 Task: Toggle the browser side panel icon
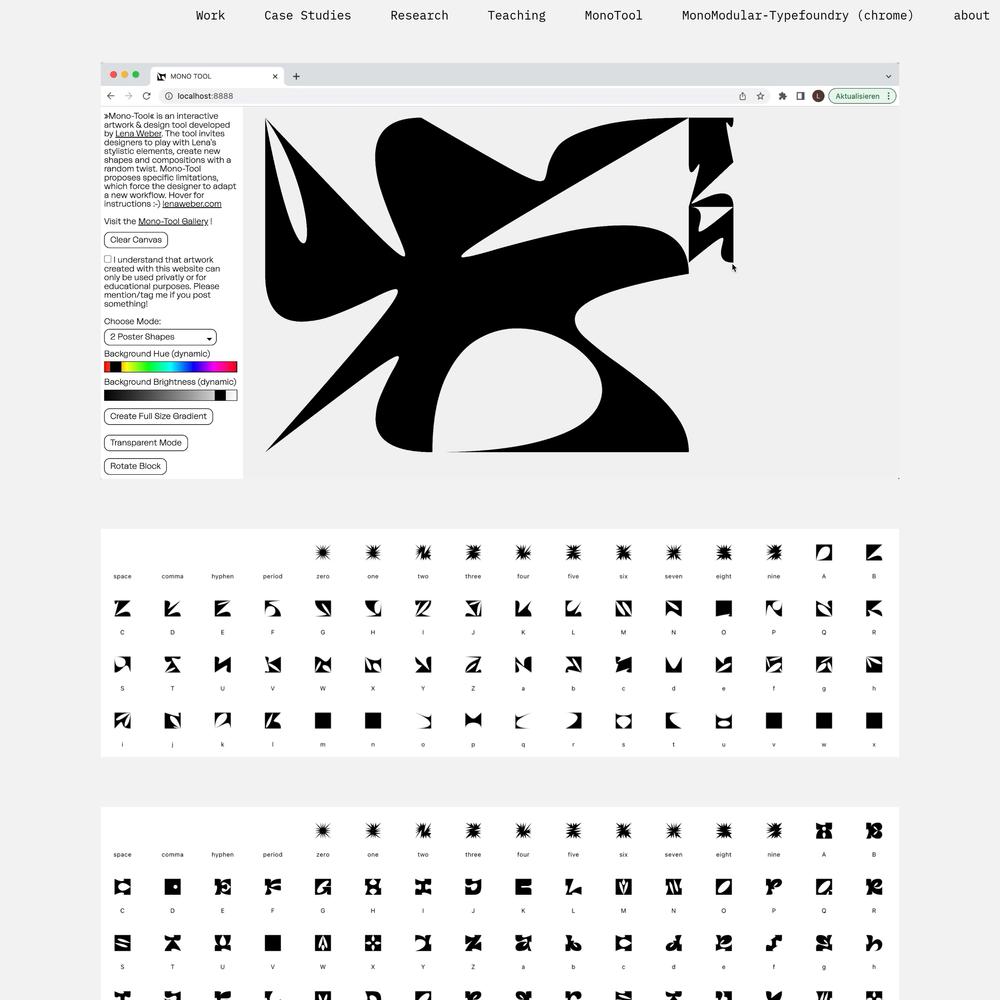pyautogui.click(x=800, y=96)
